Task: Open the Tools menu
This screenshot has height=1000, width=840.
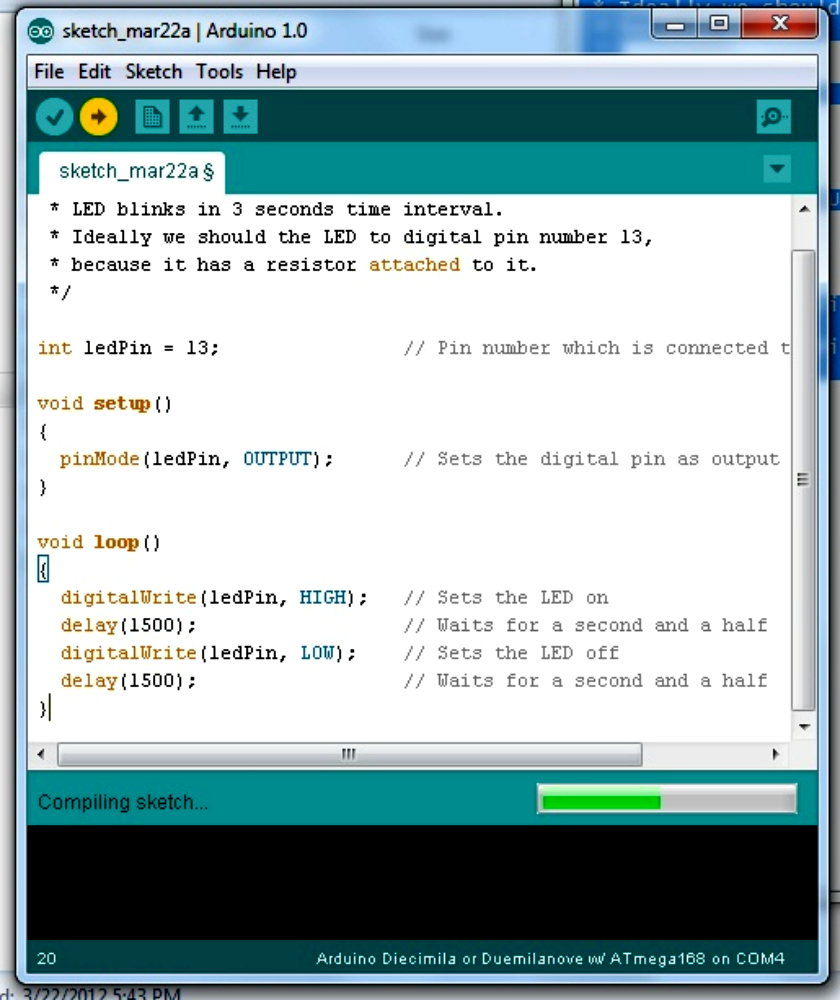Action: [219, 71]
